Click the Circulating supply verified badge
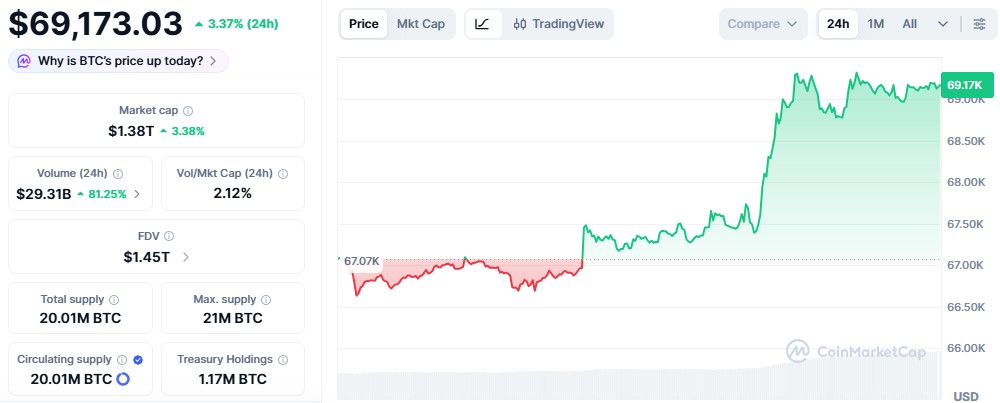Viewport: 1000px width, 403px height. [138, 359]
